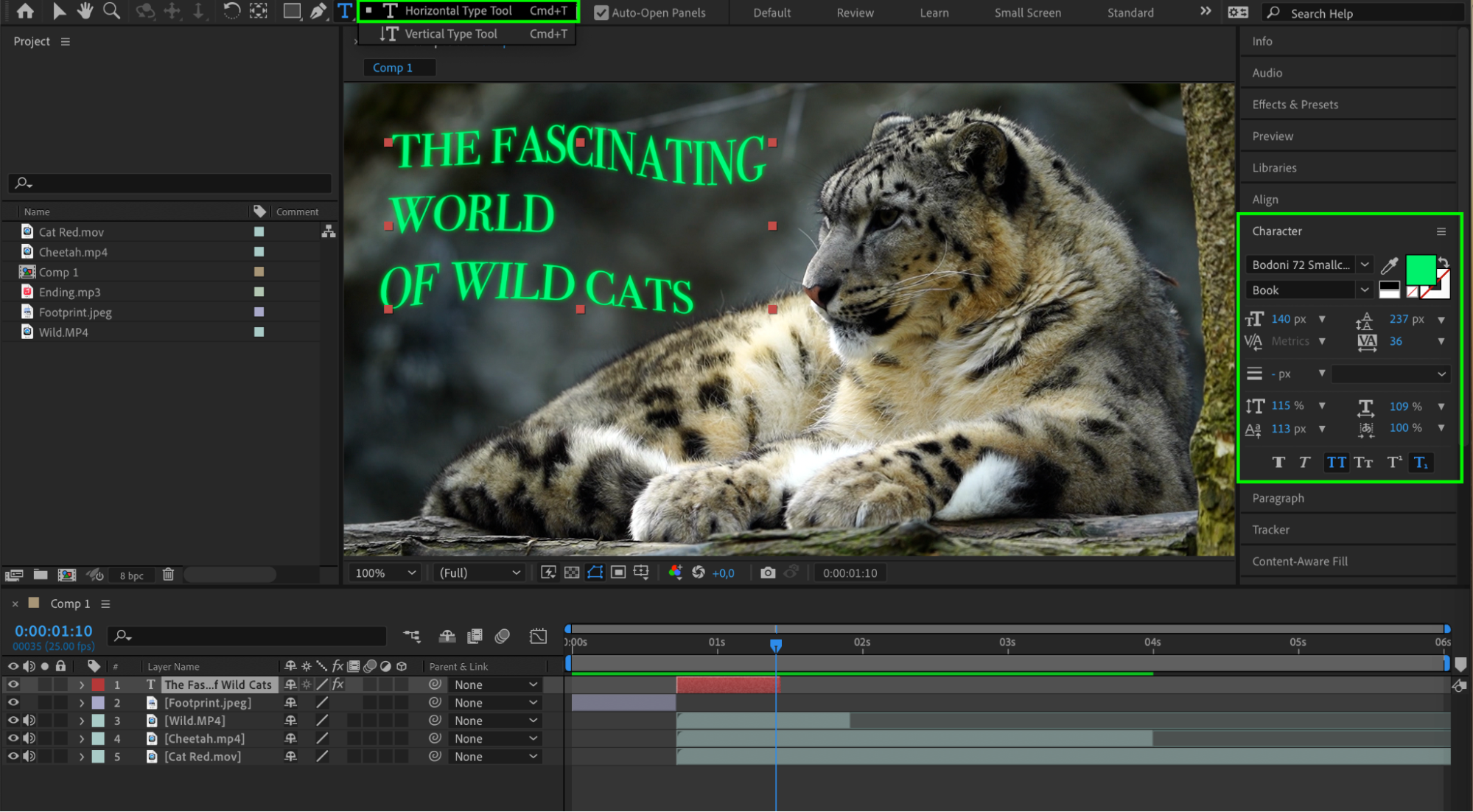The width and height of the screenshot is (1473, 812).
Task: Delete selected item with trash icon
Action: pos(168,575)
